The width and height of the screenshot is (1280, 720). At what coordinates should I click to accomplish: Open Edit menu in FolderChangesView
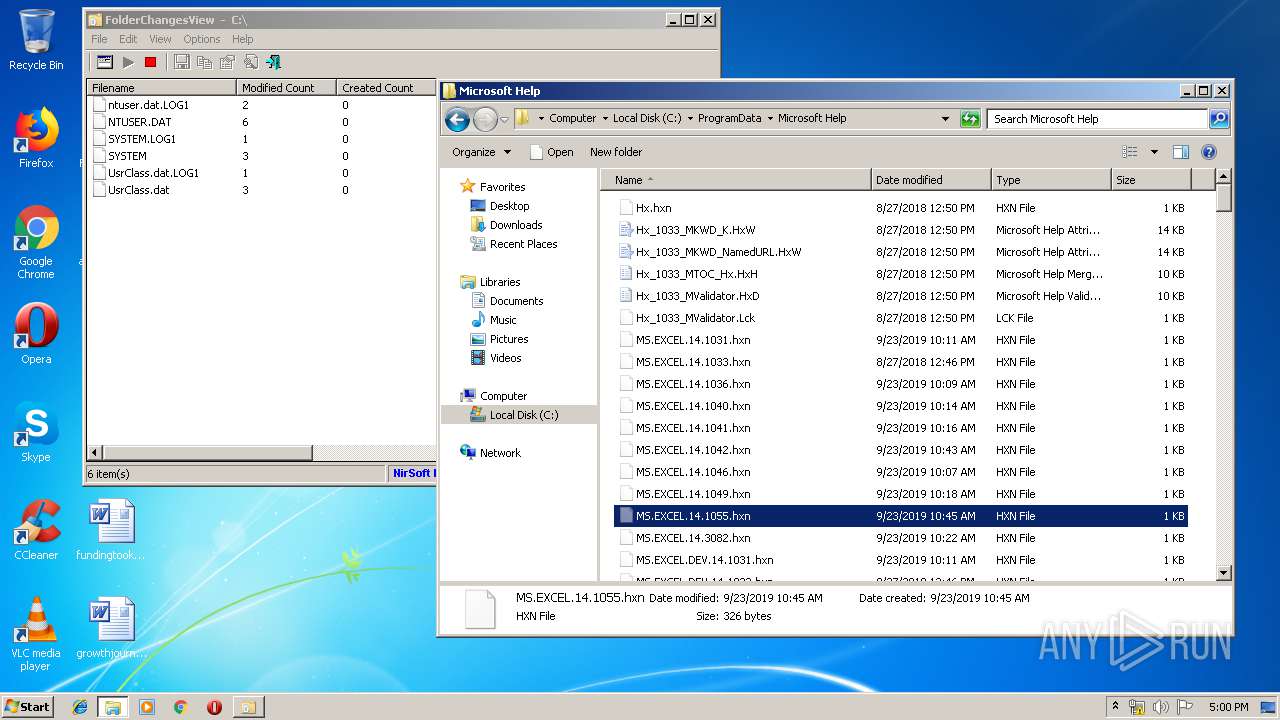[128, 39]
